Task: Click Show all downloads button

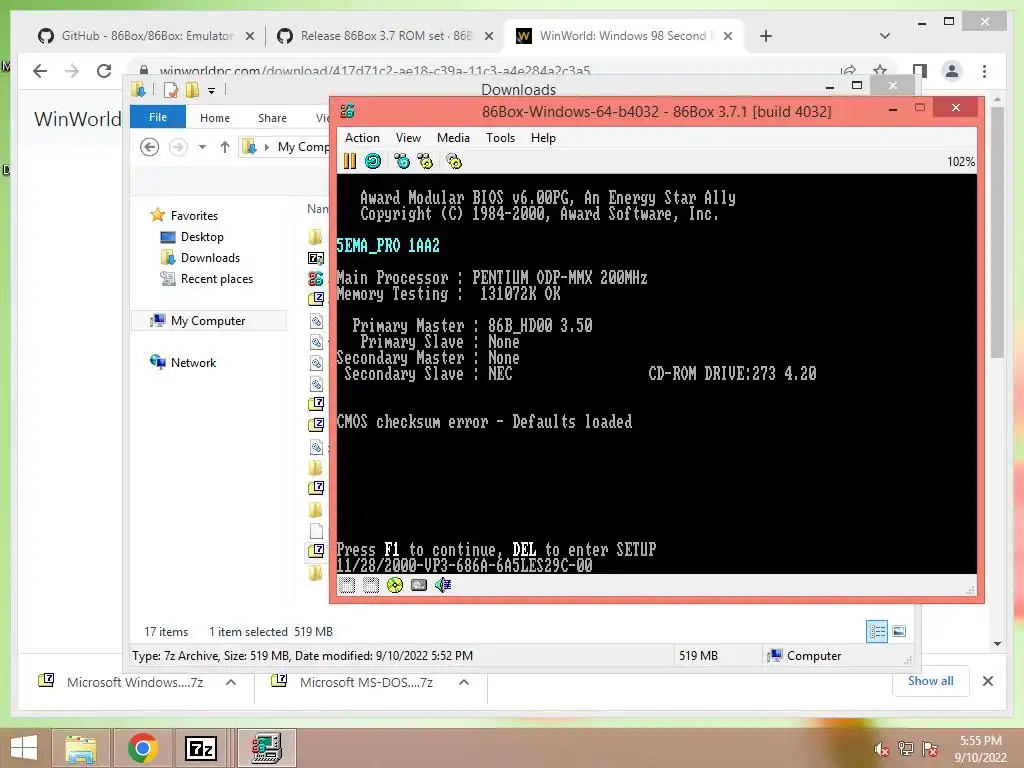Action: tap(931, 681)
